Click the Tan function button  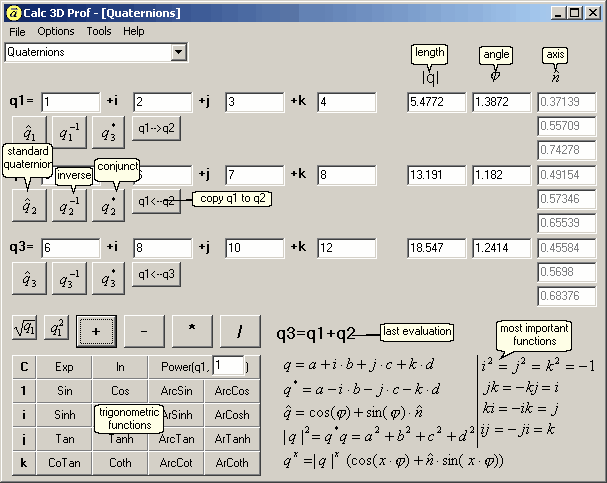[x=64, y=439]
